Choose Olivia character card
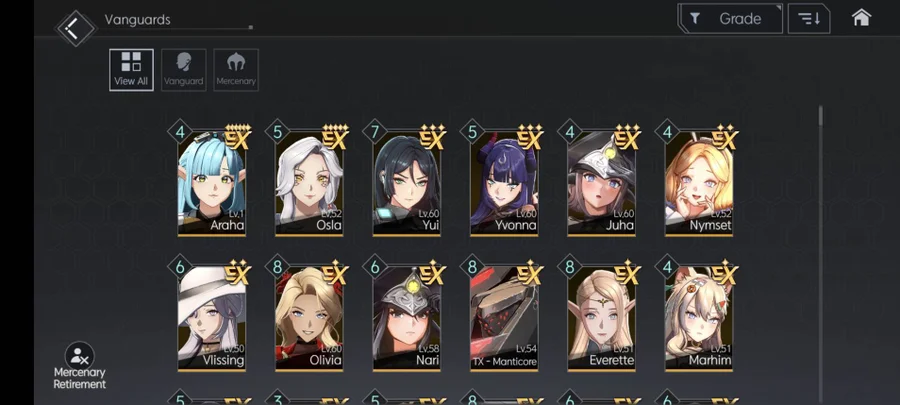The height and width of the screenshot is (405, 900). click(309, 317)
